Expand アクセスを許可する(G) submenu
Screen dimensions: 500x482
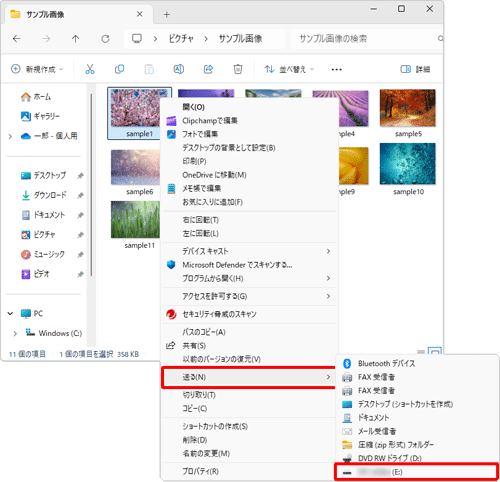click(x=249, y=296)
